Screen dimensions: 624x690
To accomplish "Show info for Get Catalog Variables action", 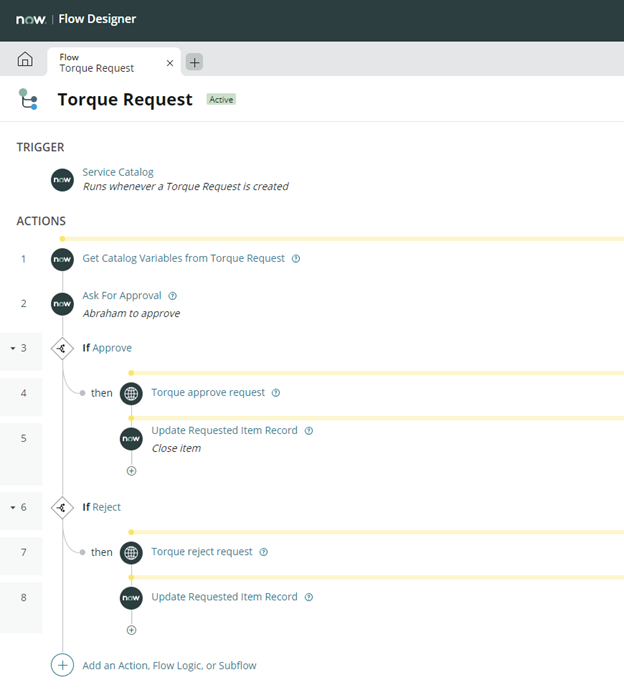I will pyautogui.click(x=296, y=259).
